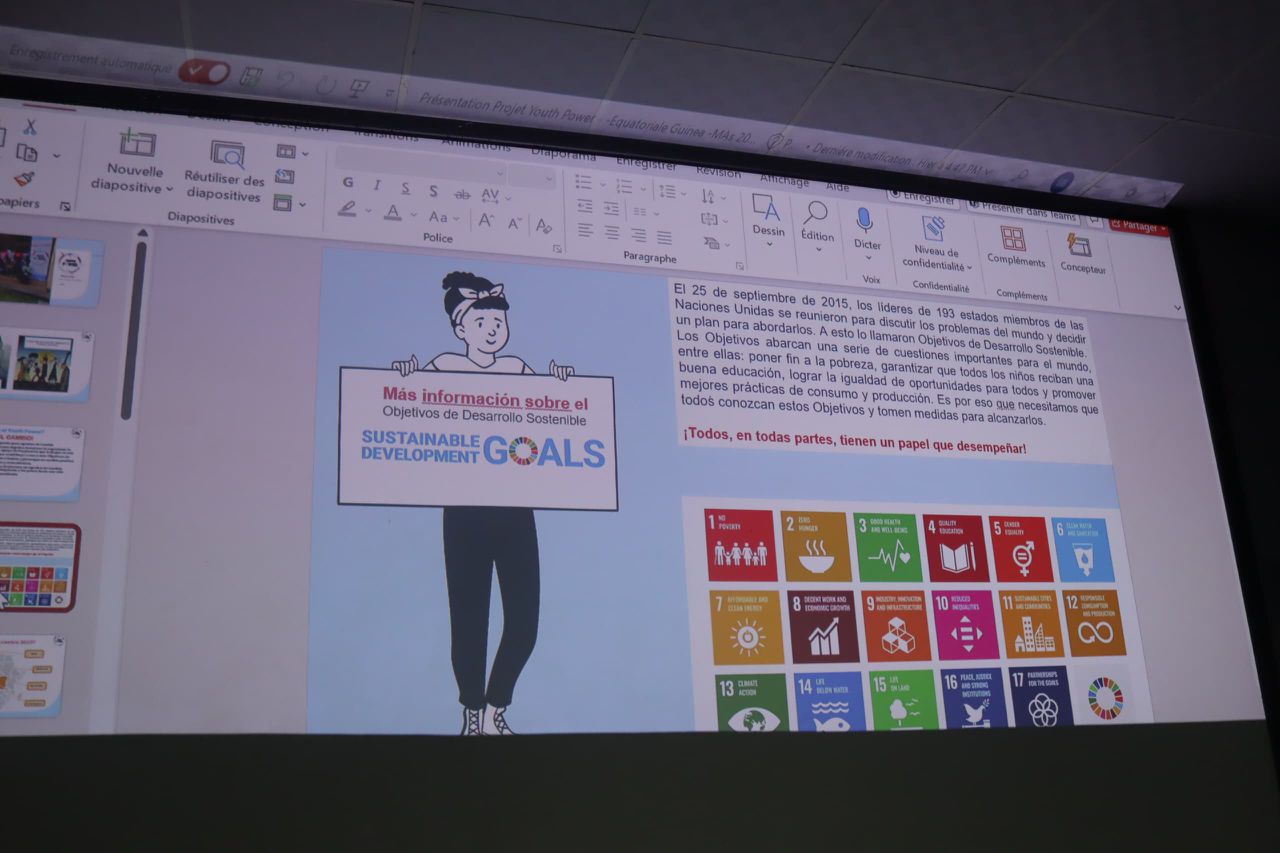
Task: Open the font size combo box
Action: (x=532, y=176)
